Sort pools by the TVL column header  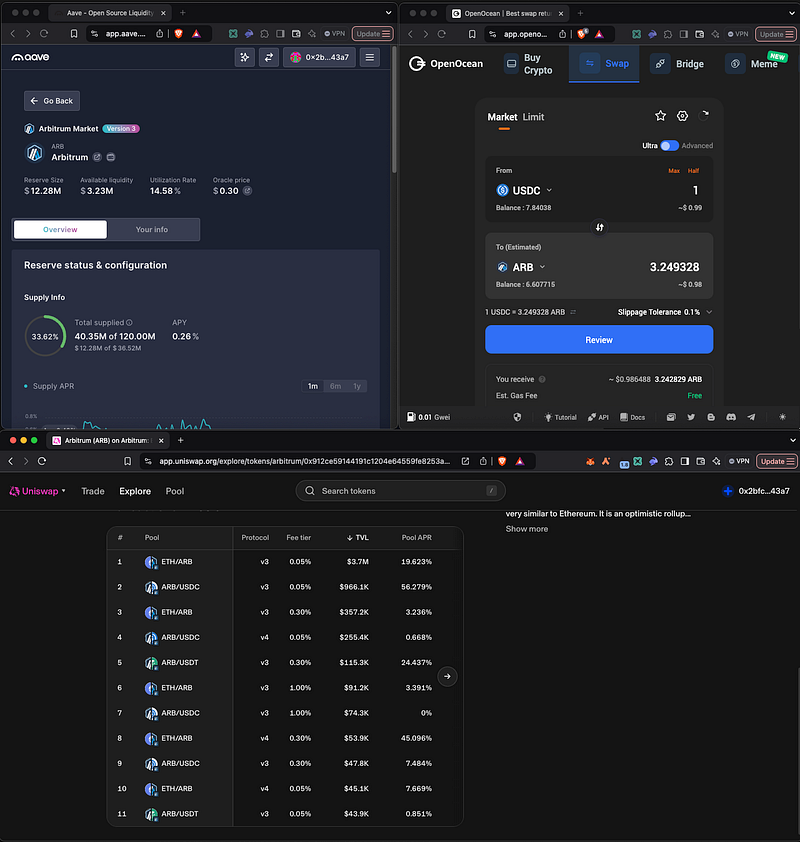point(358,538)
